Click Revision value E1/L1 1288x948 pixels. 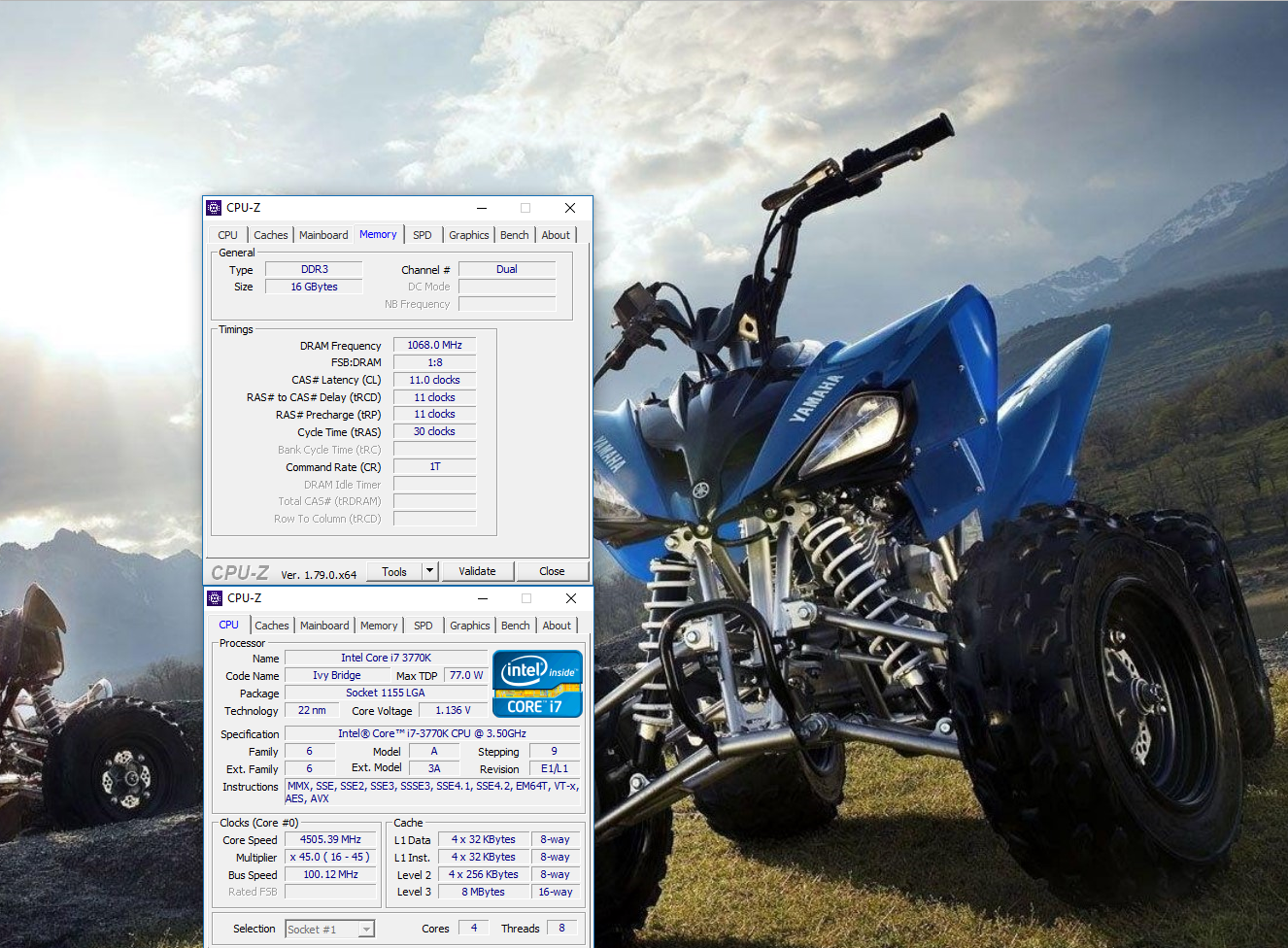tap(555, 768)
